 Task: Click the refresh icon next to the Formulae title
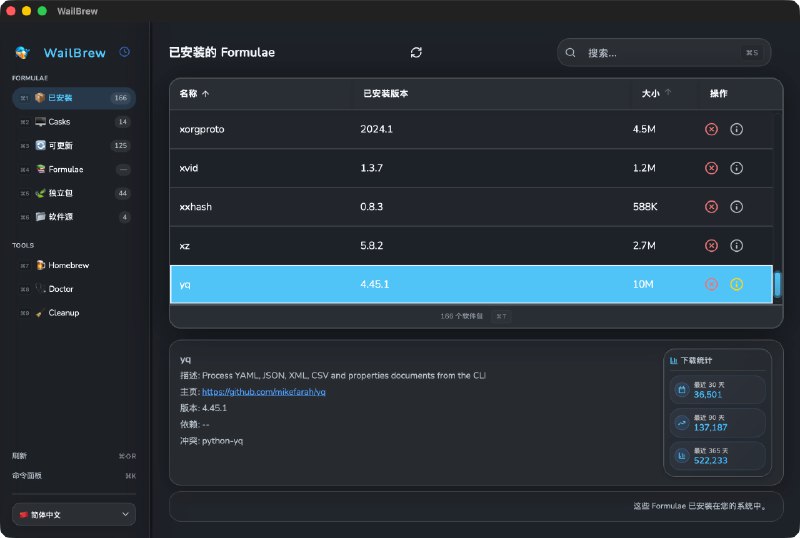[x=416, y=53]
